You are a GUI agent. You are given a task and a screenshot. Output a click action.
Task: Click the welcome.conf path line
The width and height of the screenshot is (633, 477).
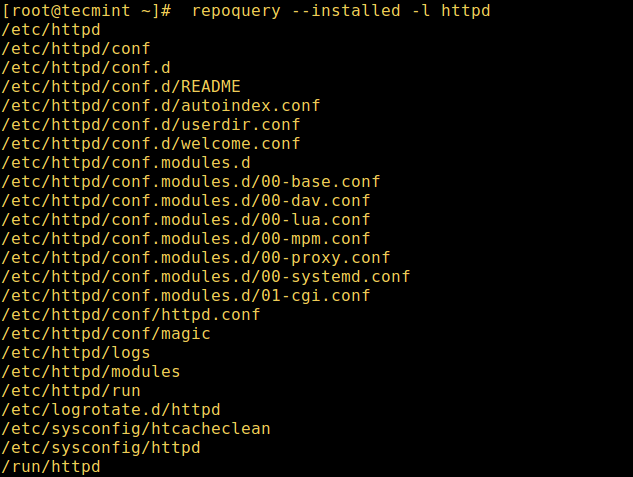[x=151, y=144]
